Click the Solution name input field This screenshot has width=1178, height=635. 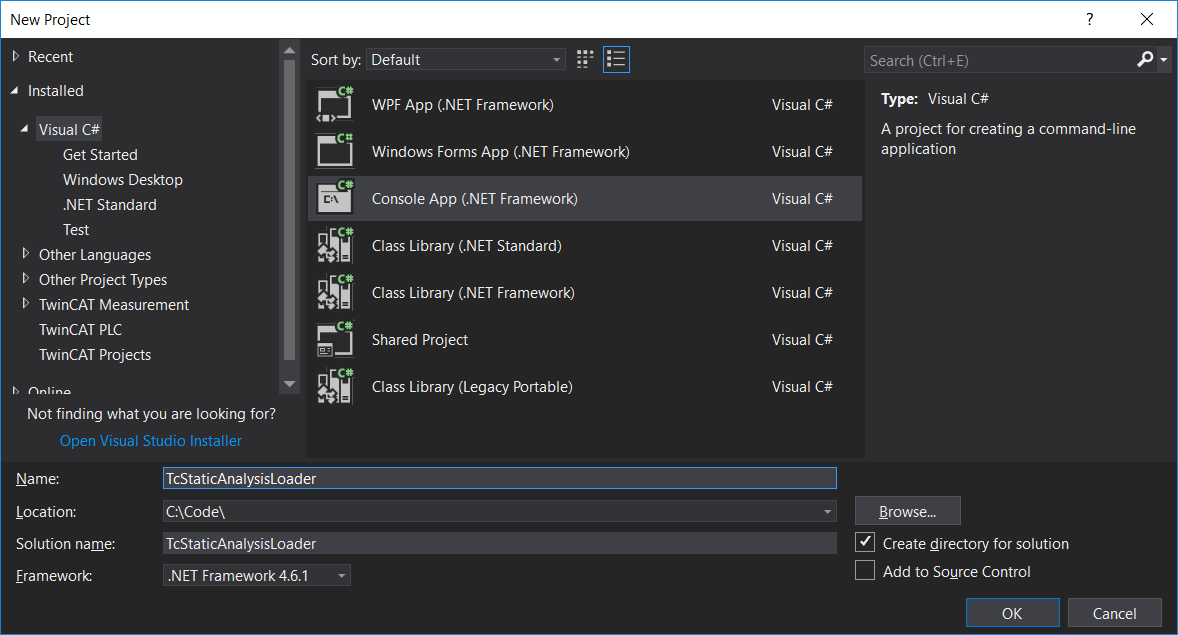pos(500,543)
